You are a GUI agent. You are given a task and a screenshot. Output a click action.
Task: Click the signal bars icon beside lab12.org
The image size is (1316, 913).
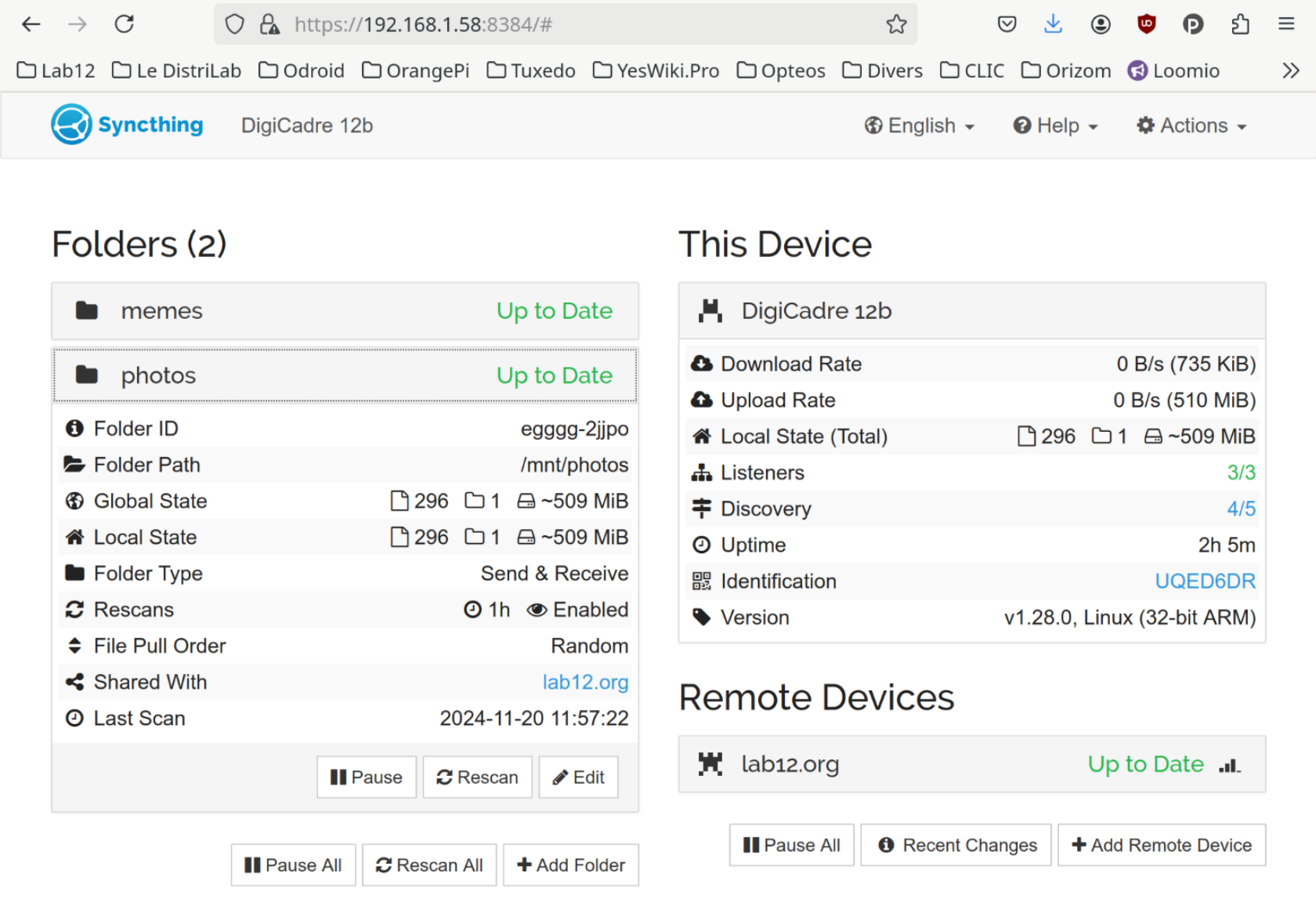pos(1229,765)
